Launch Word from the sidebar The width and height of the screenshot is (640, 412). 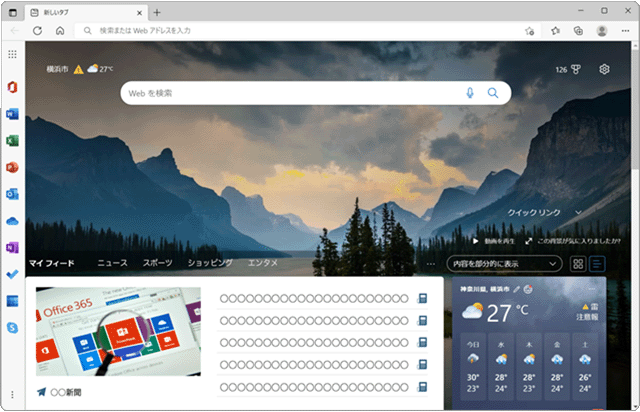click(x=12, y=114)
